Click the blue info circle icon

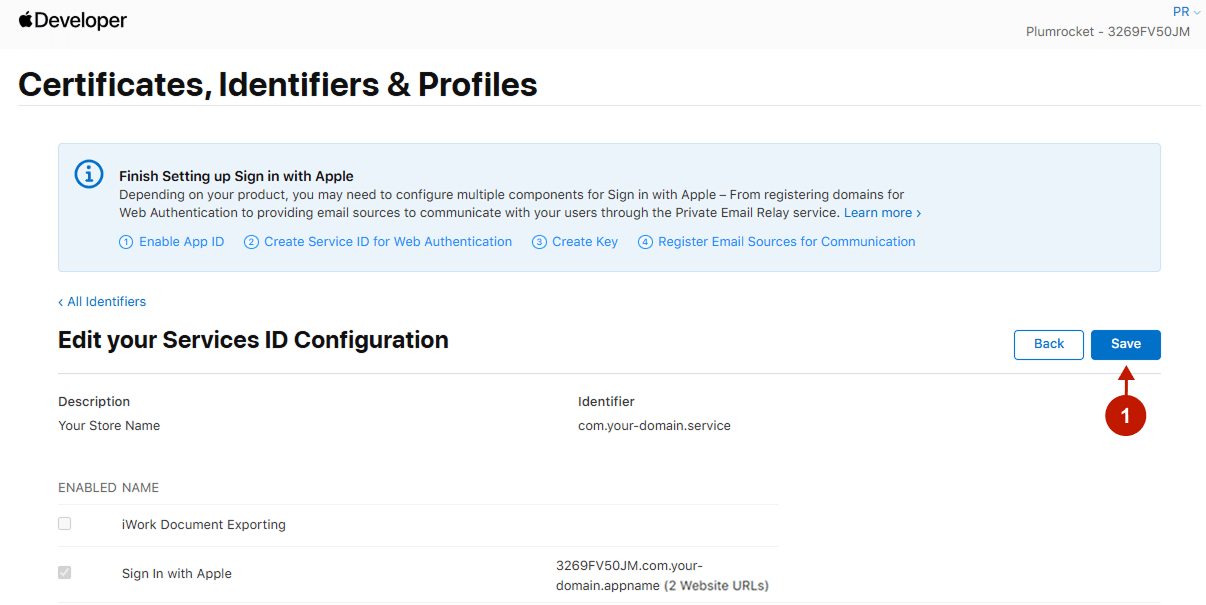point(89,173)
